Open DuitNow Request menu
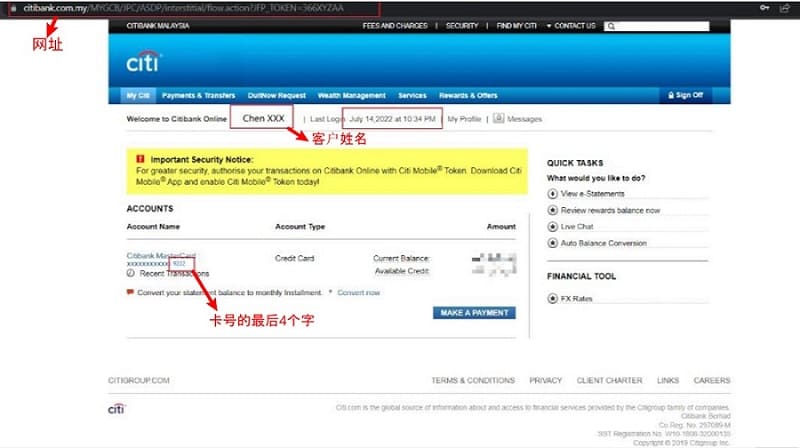The width and height of the screenshot is (800, 448). pyautogui.click(x=277, y=95)
